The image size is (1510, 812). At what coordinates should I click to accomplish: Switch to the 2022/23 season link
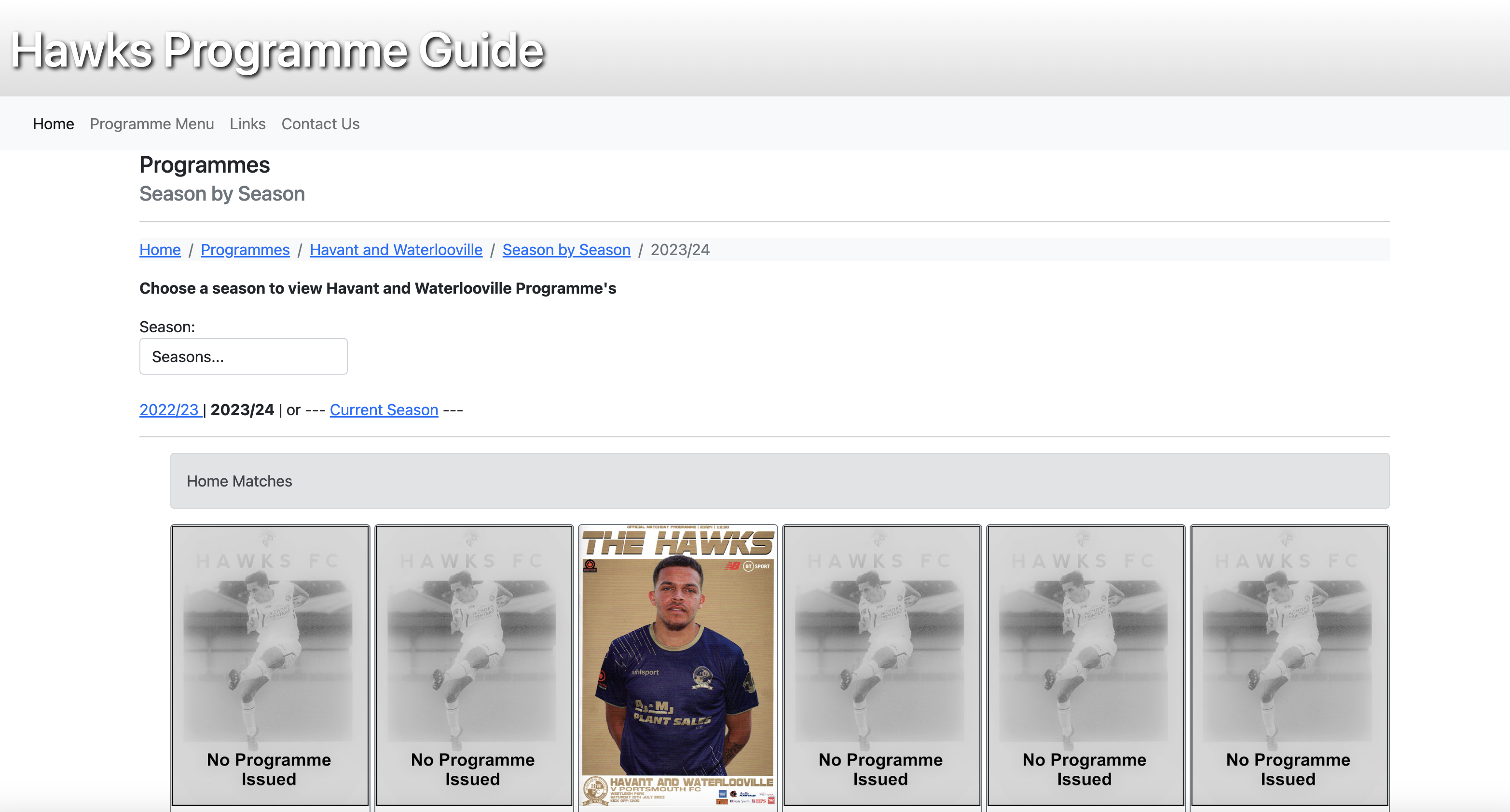tap(171, 409)
